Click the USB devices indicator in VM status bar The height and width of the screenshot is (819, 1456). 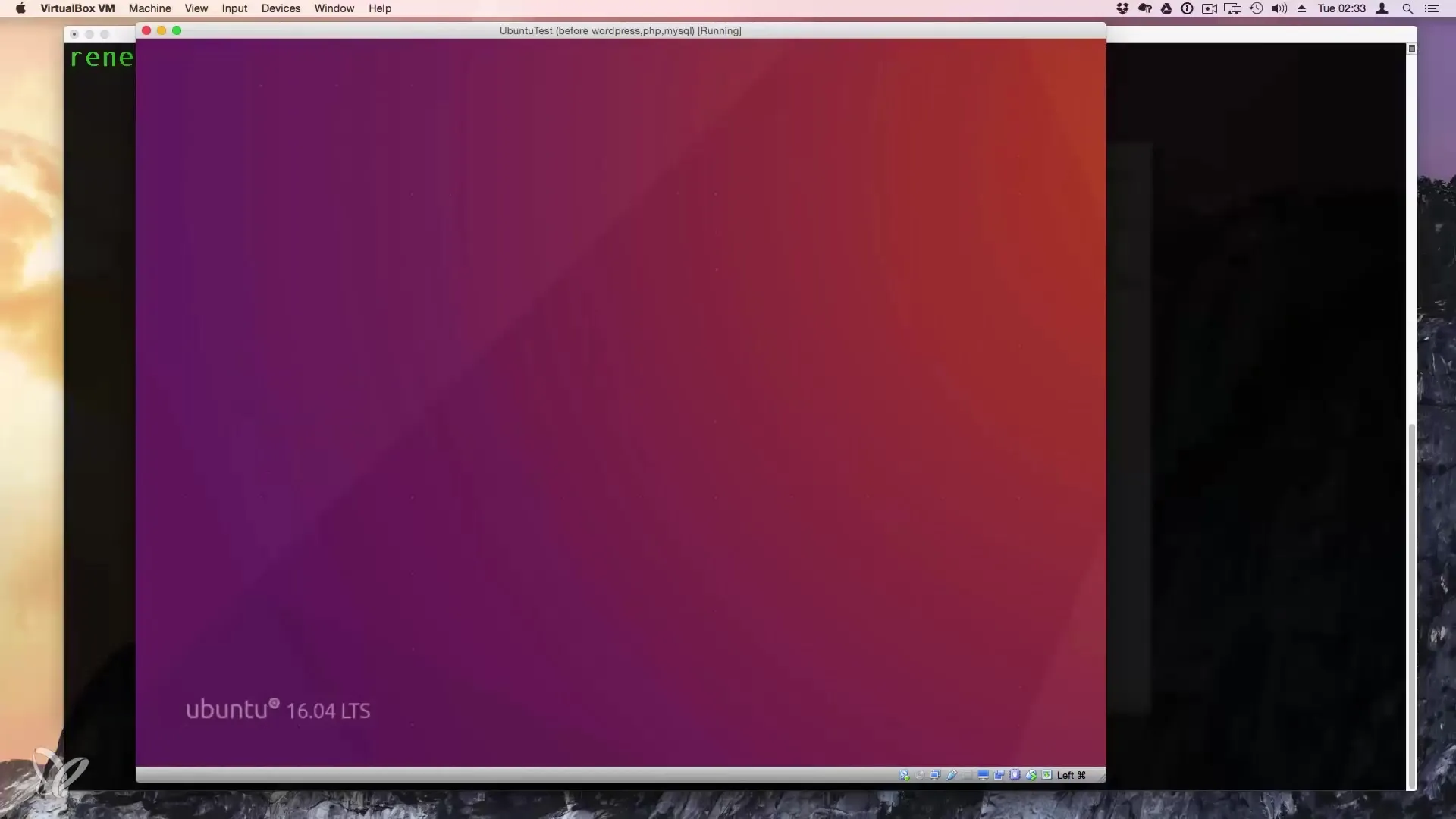(952, 775)
